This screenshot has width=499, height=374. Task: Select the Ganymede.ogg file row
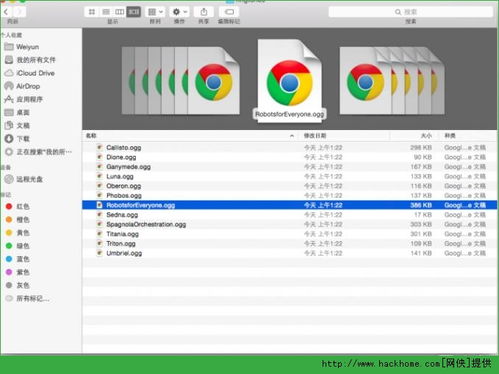(290, 167)
